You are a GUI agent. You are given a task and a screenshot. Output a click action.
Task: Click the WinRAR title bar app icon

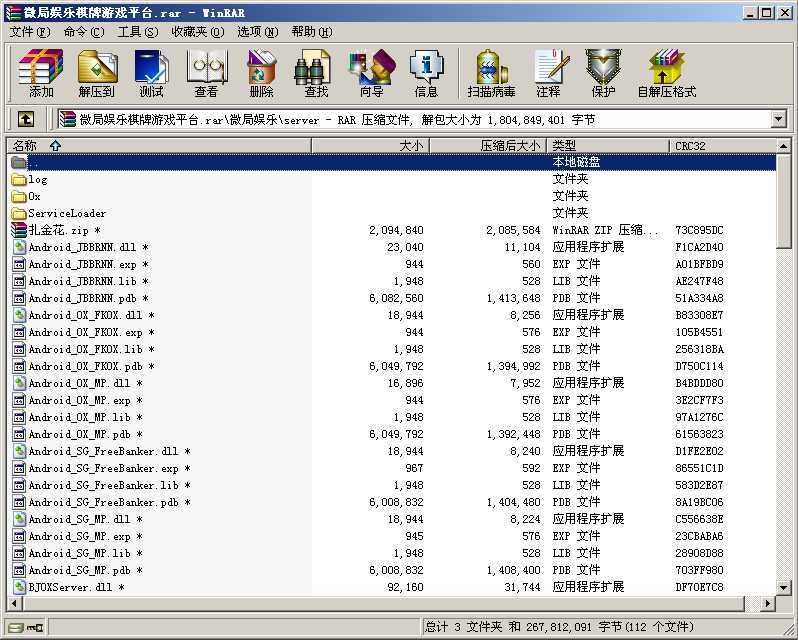pos(14,13)
